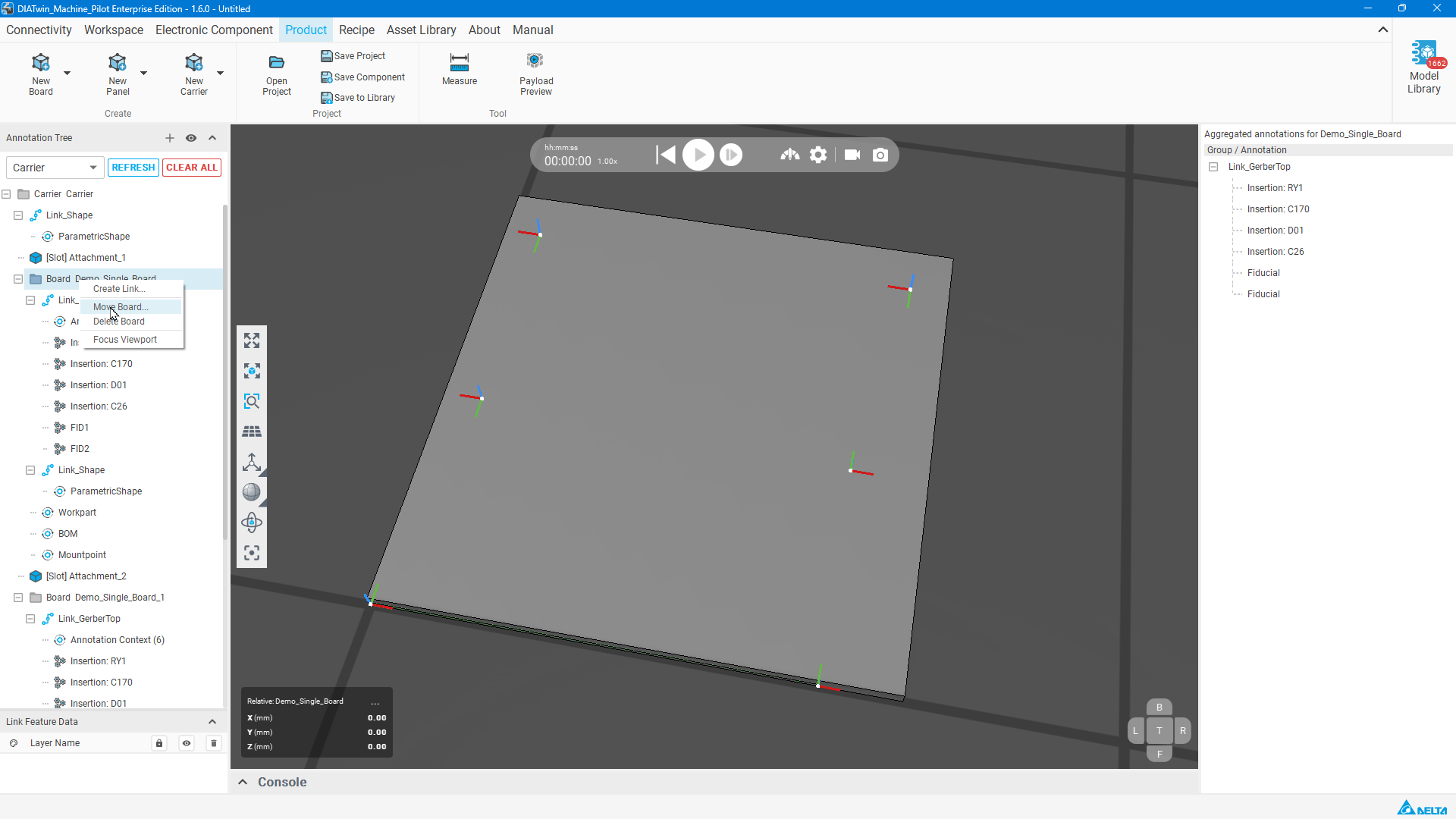The image size is (1456, 819).
Task: Select the Top view on the view cube
Action: 1159,731
